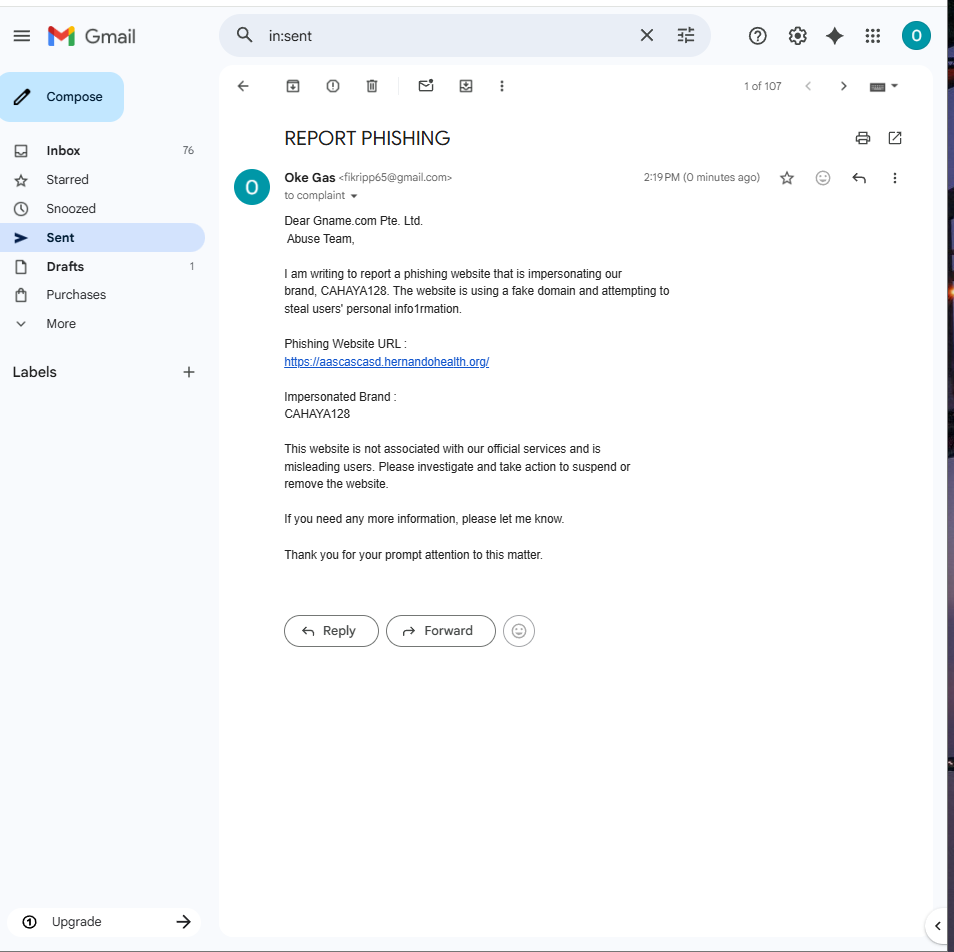Open the Starred folder
Screen dimensions: 954x952
point(102,179)
